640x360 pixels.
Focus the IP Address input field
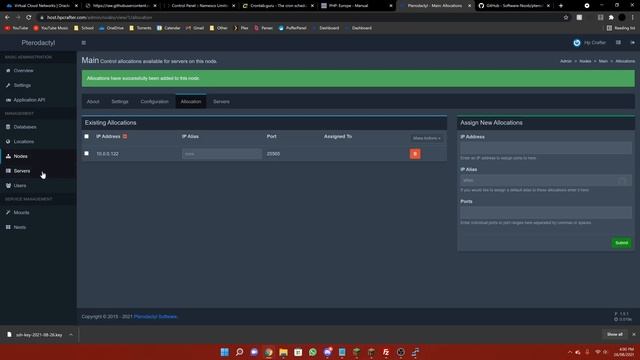tap(546, 148)
